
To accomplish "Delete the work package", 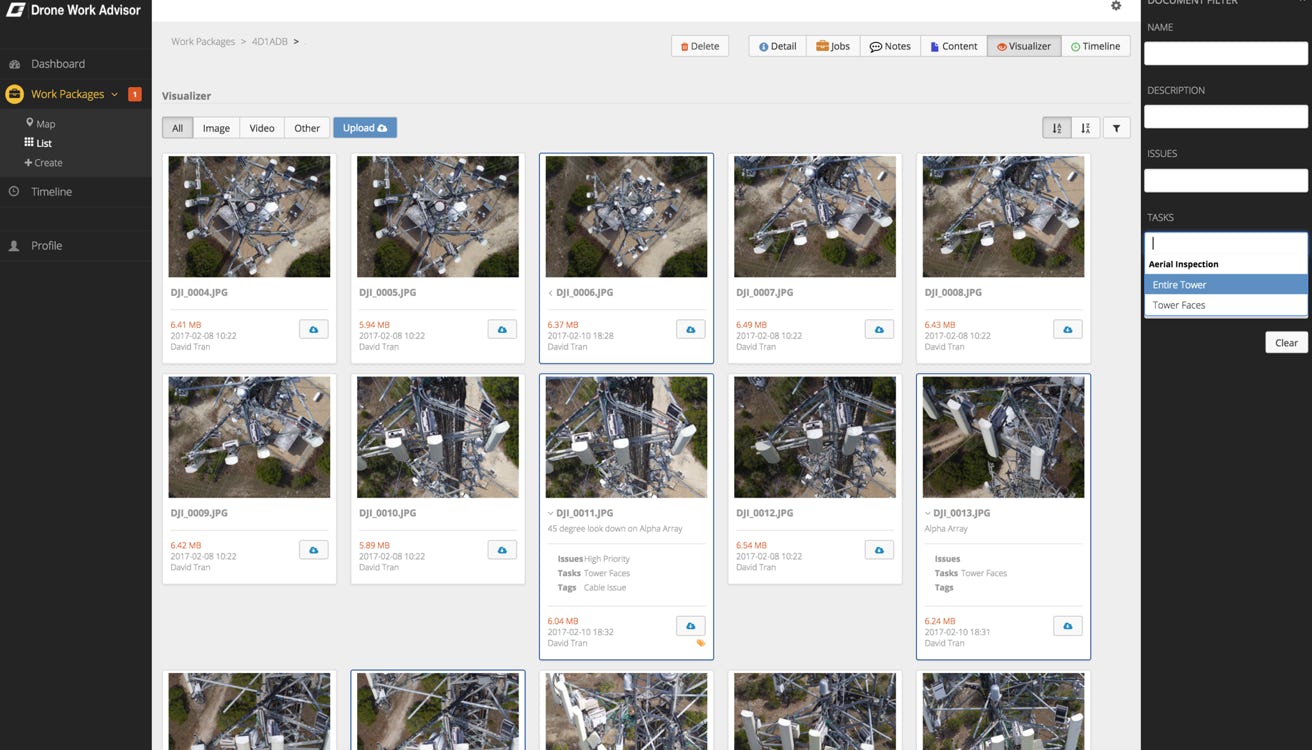I will click(700, 46).
